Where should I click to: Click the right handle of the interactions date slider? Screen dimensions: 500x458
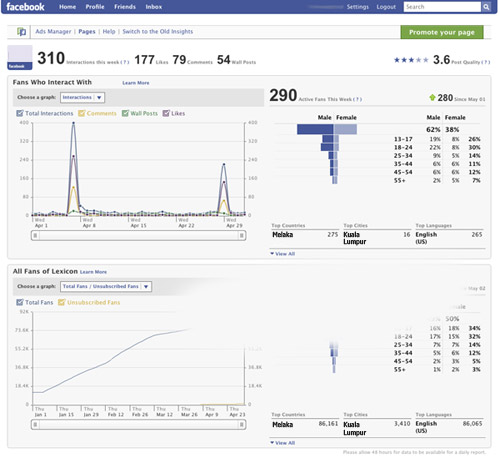click(x=242, y=236)
